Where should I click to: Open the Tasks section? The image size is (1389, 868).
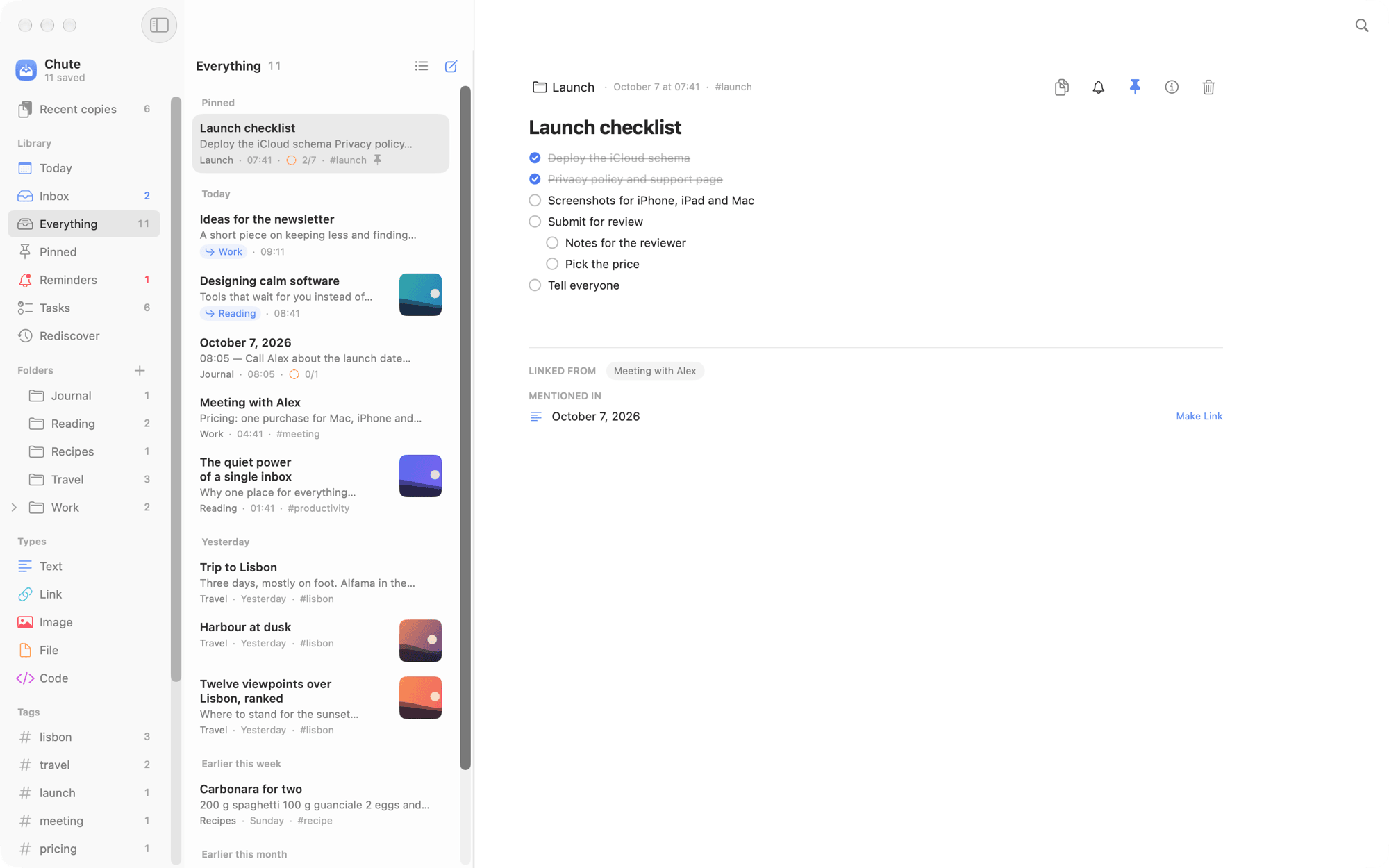83,308
